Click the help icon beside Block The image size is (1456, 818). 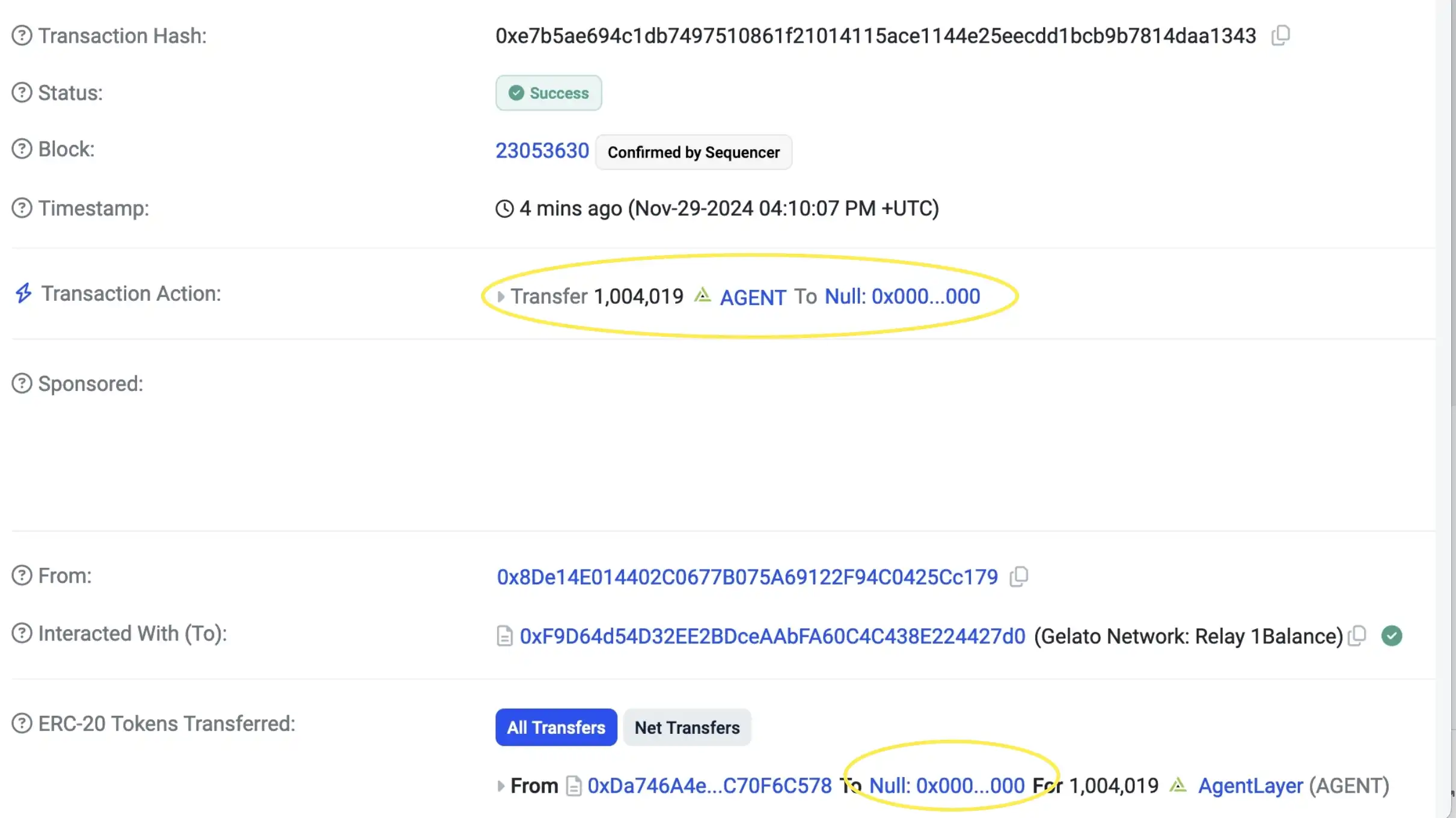point(22,149)
